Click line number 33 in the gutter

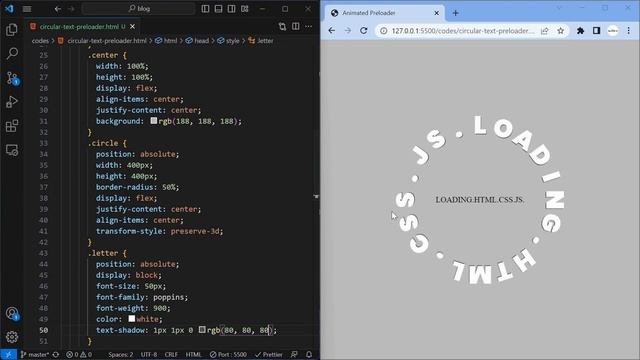44,143
